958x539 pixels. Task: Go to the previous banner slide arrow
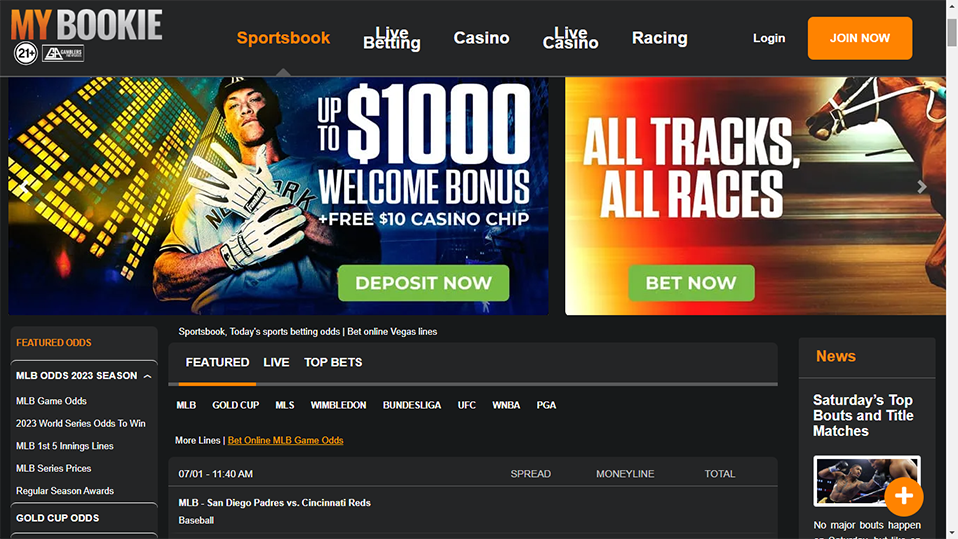[26, 187]
